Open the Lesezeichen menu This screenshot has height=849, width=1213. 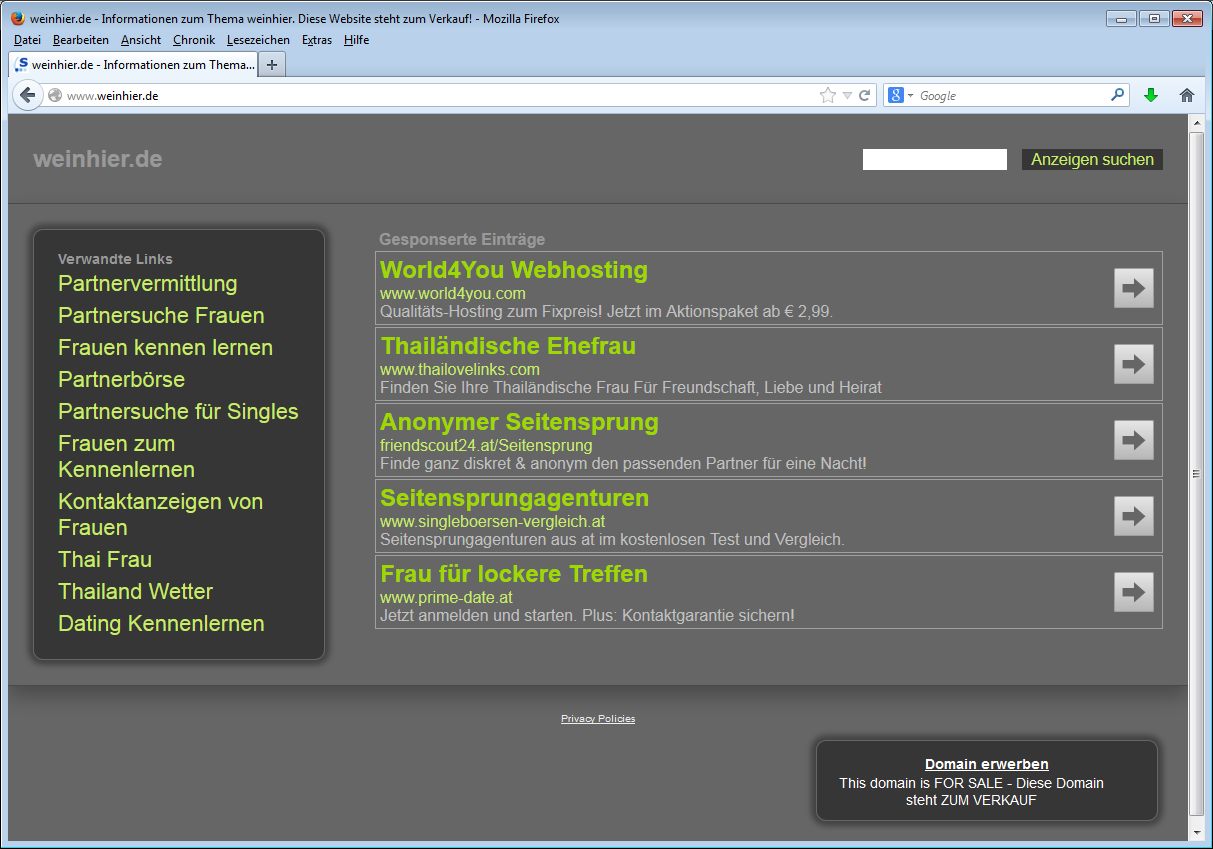coord(258,40)
